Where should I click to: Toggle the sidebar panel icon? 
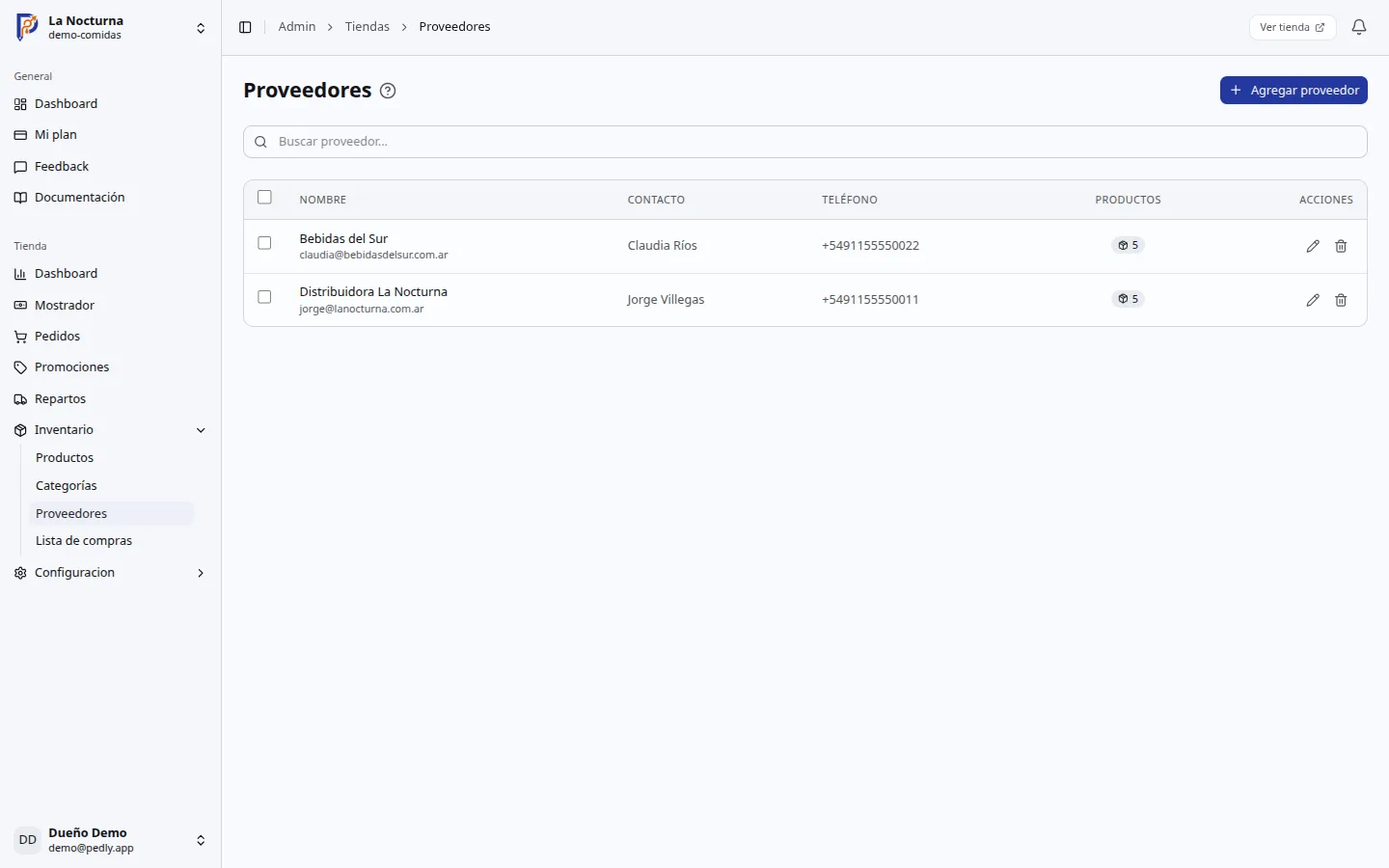tap(245, 27)
